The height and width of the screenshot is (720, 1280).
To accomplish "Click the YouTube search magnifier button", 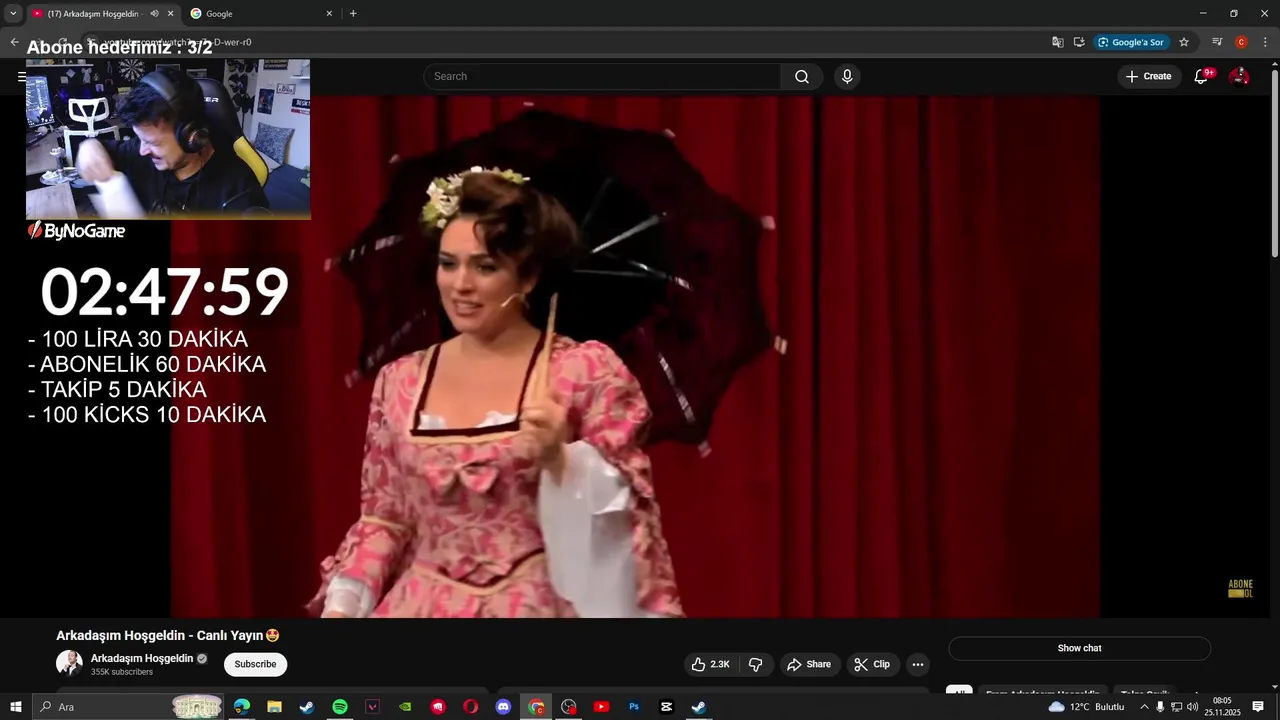I will pyautogui.click(x=802, y=77).
